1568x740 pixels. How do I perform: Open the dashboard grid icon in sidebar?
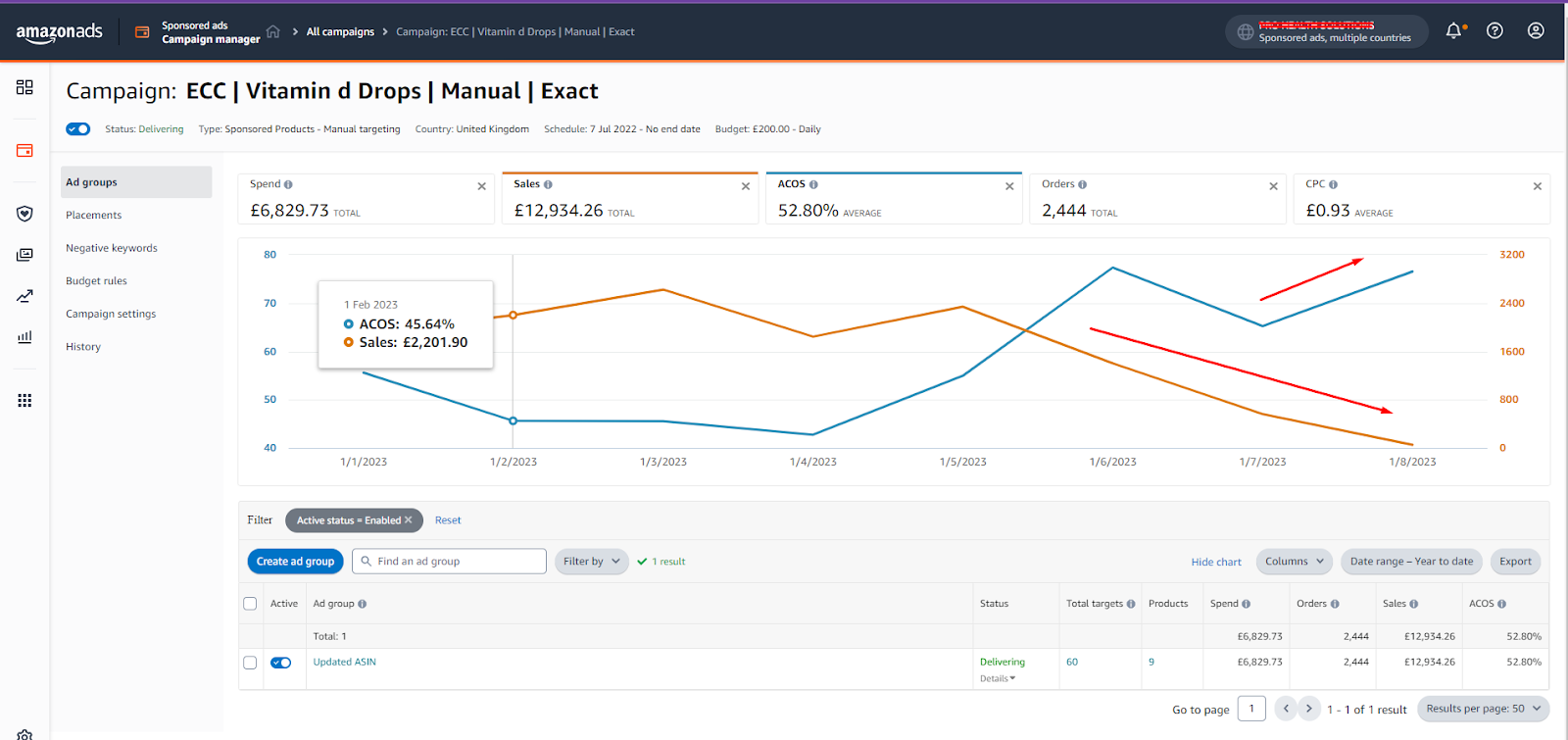(24, 87)
